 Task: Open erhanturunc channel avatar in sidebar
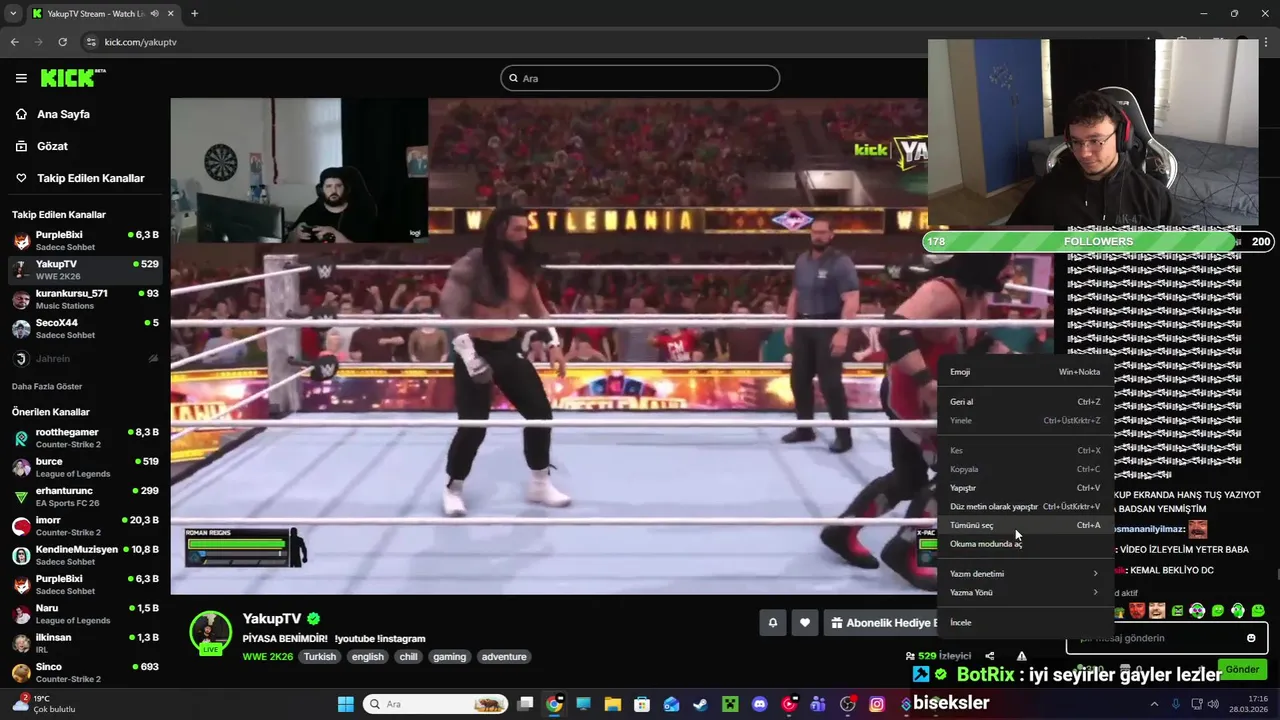tap(21, 497)
